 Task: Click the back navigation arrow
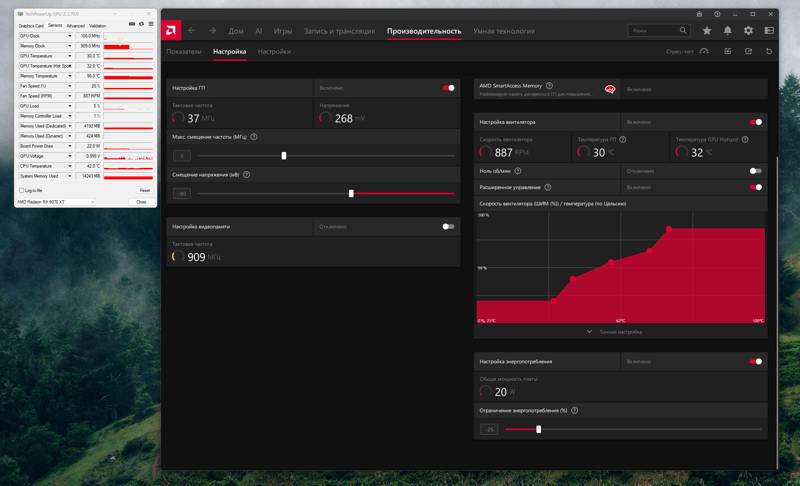[x=191, y=31]
